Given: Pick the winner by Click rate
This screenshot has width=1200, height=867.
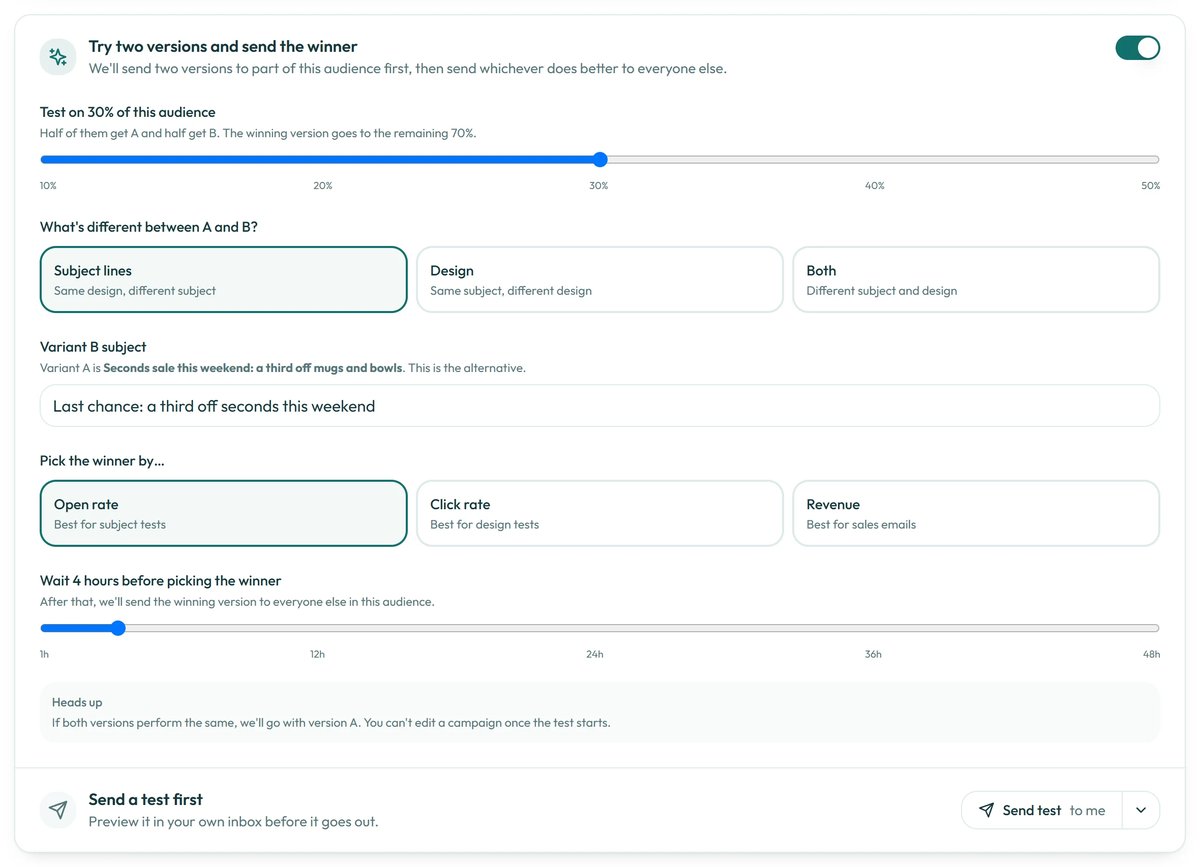Looking at the screenshot, I should 600,514.
